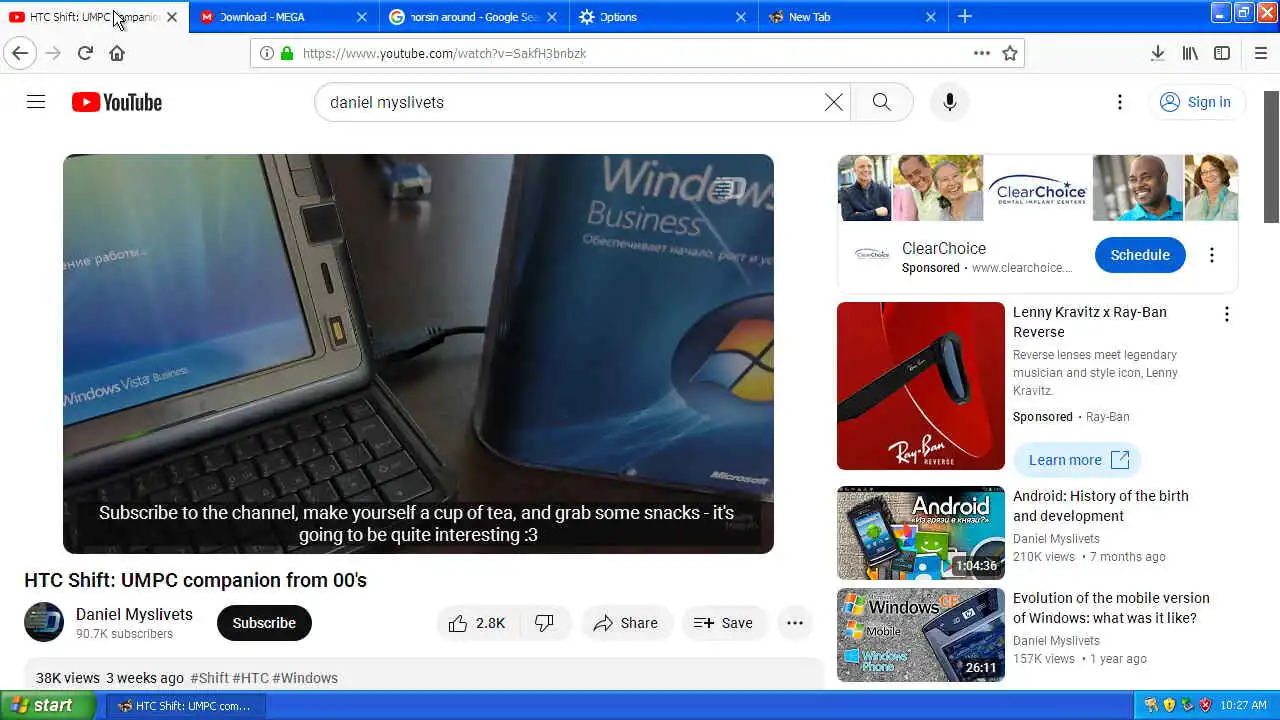This screenshot has width=1280, height=720.
Task: Go to the YouTube home logo
Action: (x=117, y=102)
